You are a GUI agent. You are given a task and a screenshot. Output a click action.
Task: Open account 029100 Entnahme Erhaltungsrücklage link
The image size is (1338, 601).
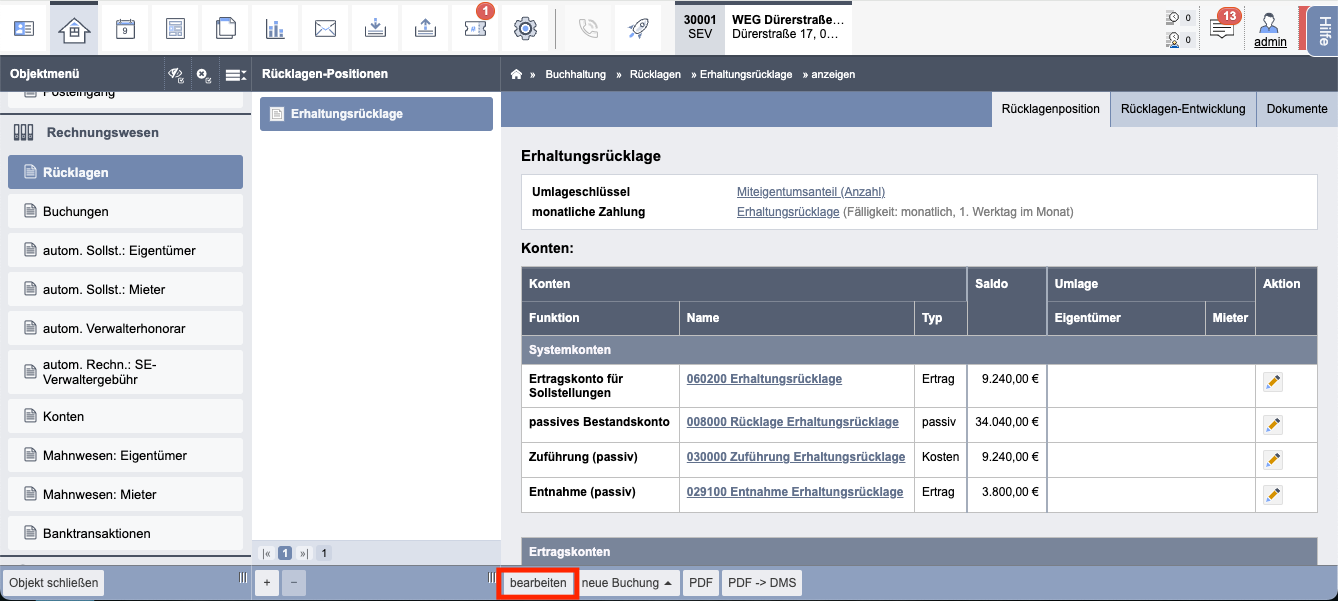[794, 492]
